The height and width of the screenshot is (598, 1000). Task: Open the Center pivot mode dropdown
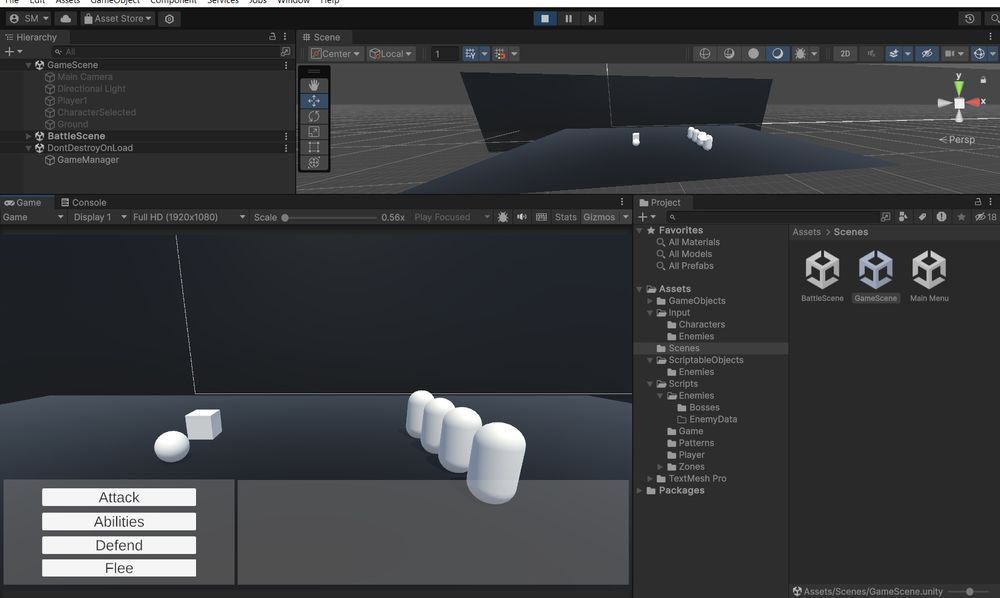point(335,54)
